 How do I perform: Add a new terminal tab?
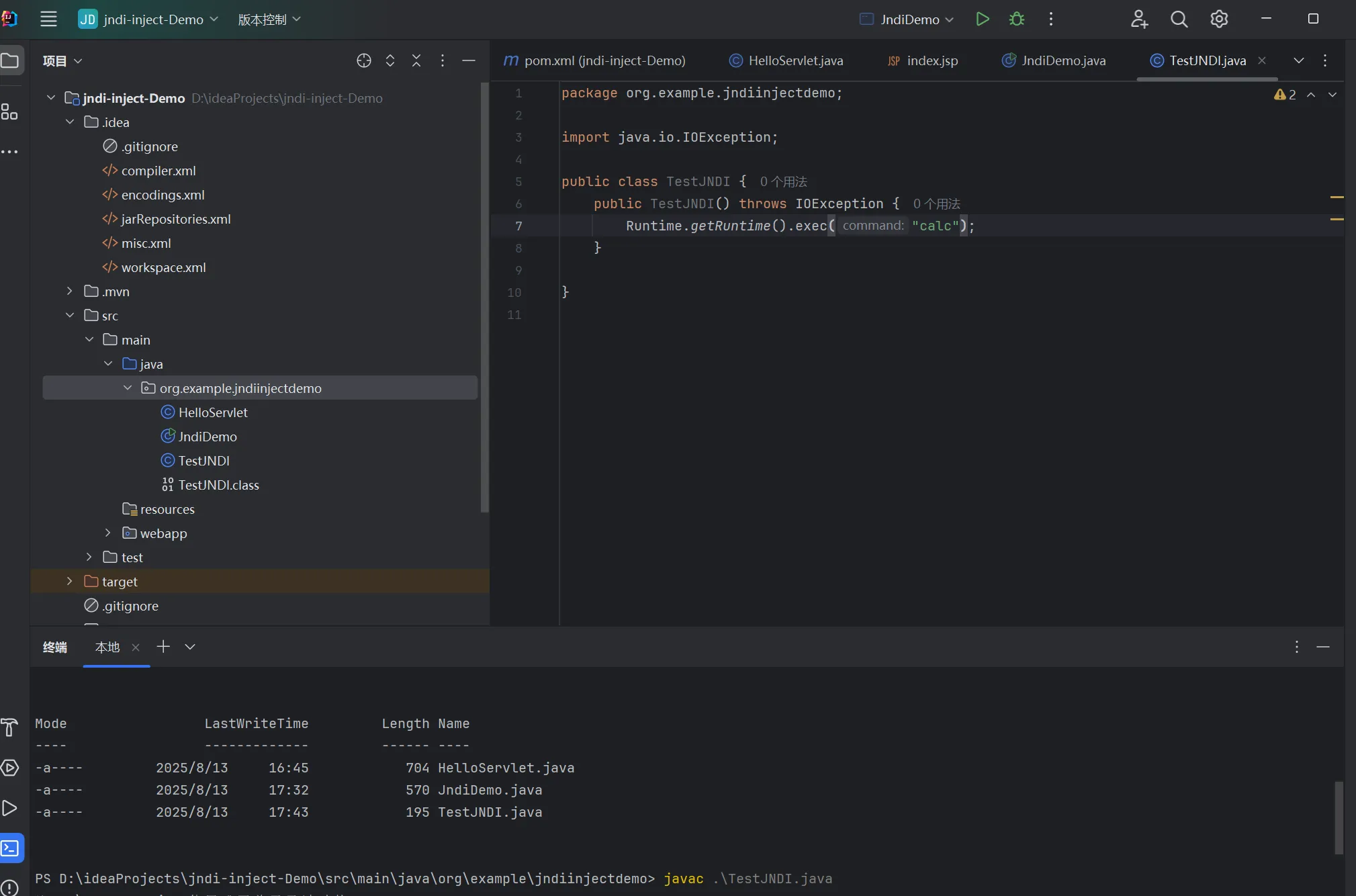(x=163, y=646)
